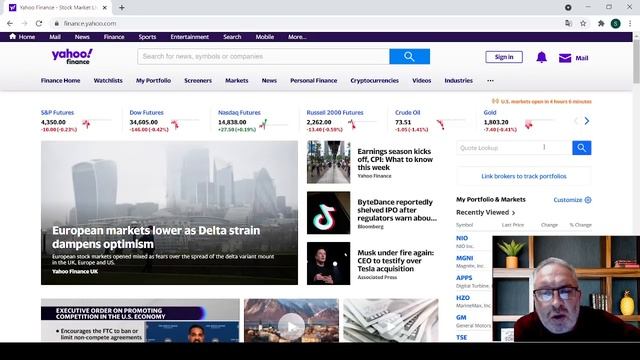Screen dimensions: 640x360
Task: Open the Mobile link in the top bar
Action: pyautogui.click(x=264, y=37)
